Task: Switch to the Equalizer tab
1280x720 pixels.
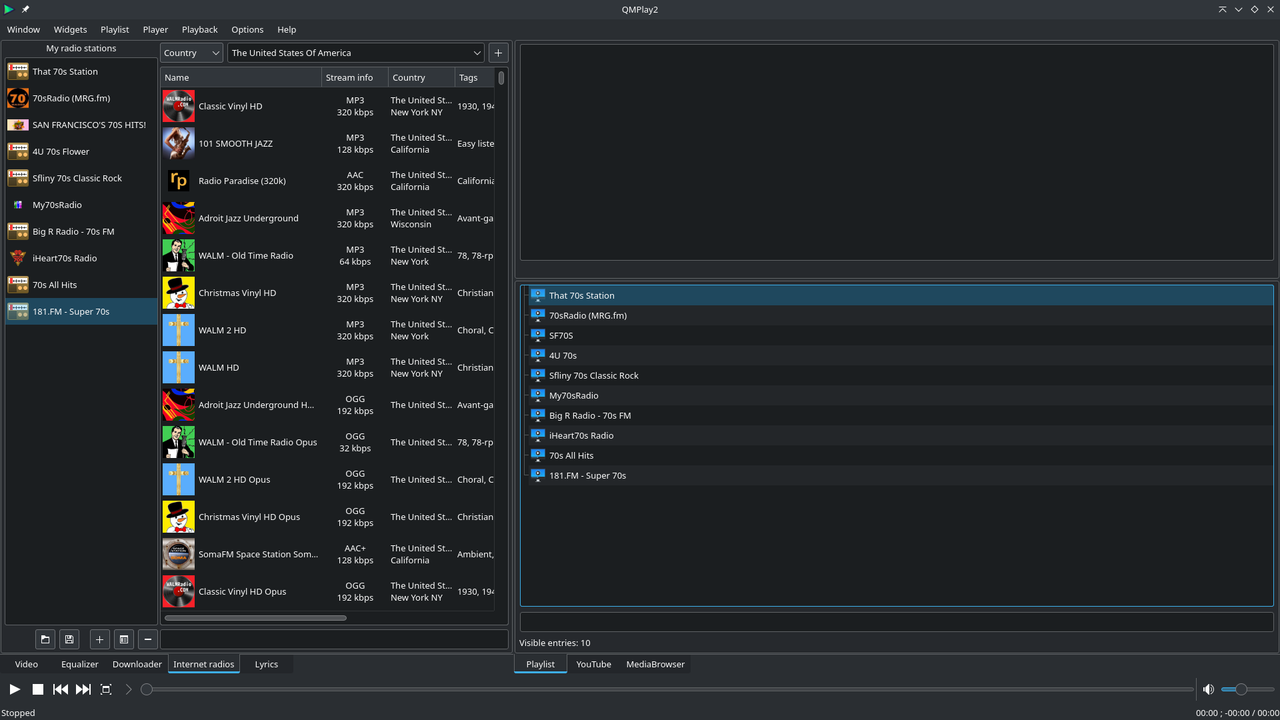Action: [80, 664]
